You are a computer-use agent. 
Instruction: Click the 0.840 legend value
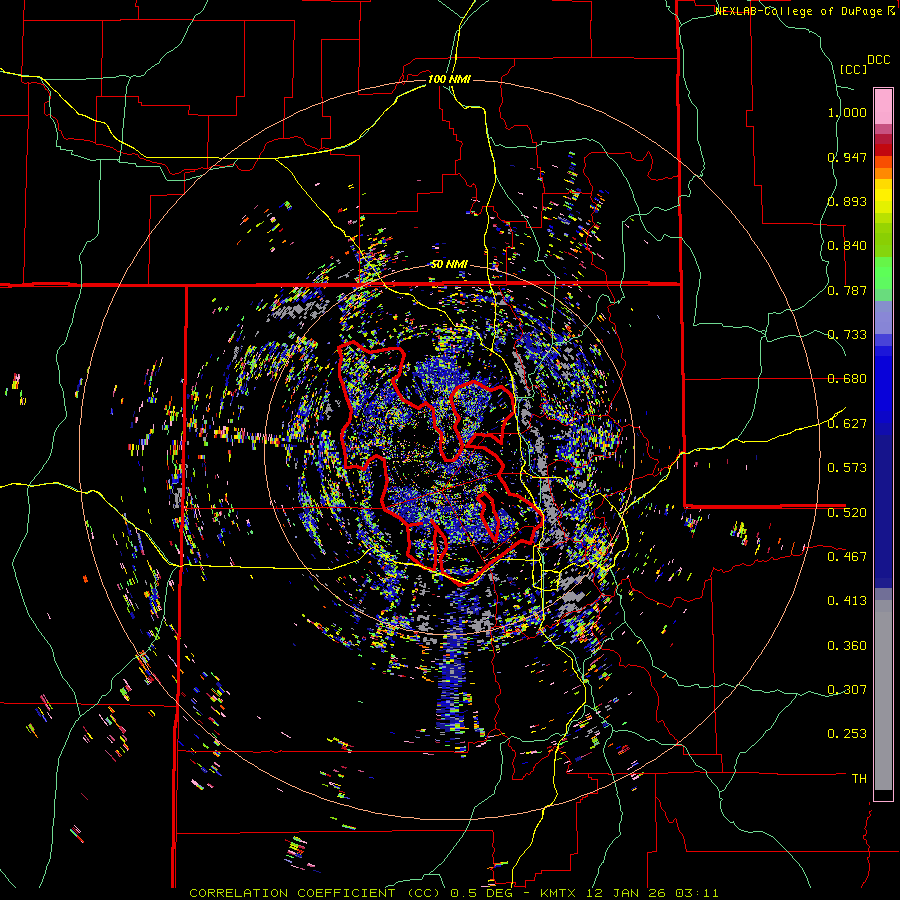pos(847,246)
